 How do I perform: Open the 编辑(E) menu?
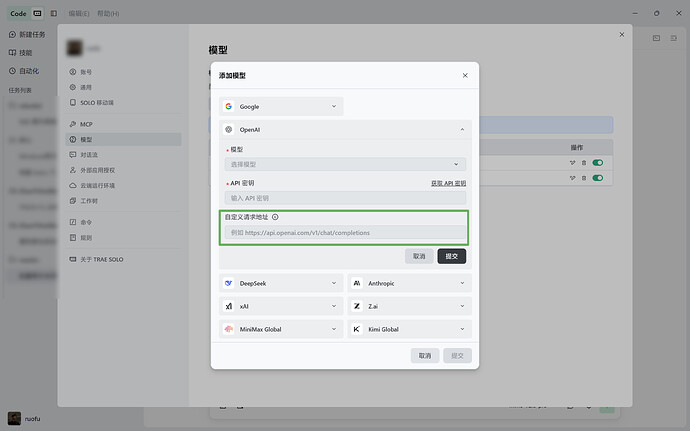[79, 13]
